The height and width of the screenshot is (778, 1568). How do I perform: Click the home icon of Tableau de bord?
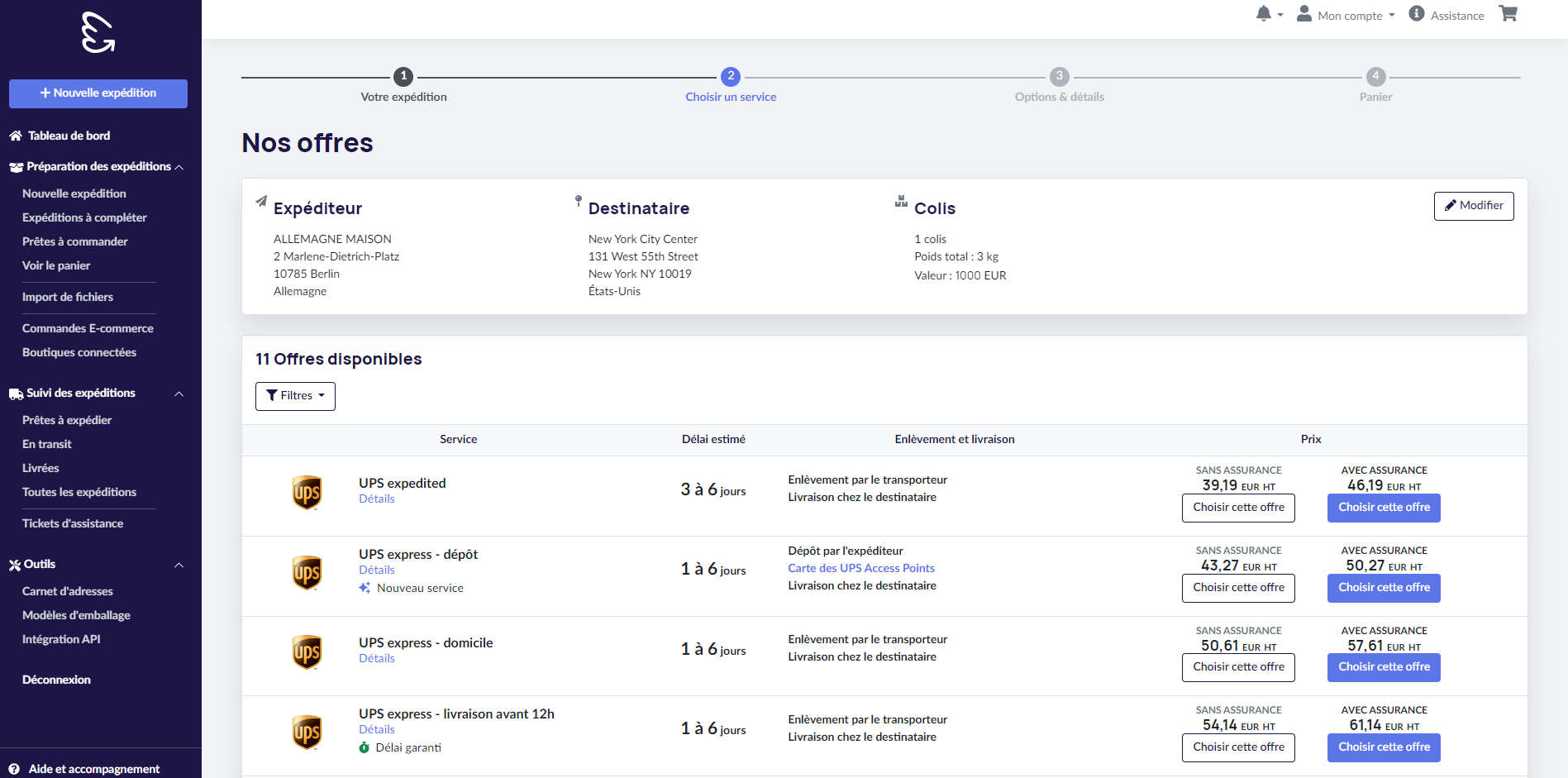[16, 136]
